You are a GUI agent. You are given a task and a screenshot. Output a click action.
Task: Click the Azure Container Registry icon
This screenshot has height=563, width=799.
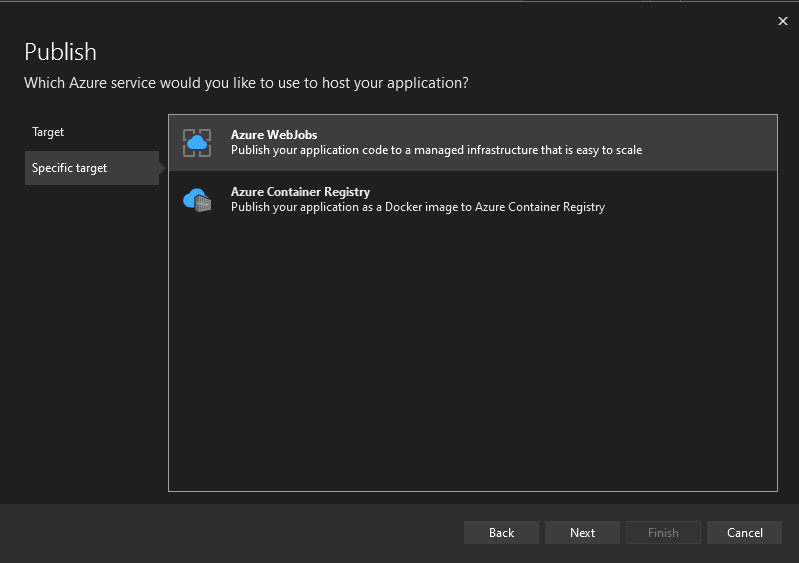[197, 200]
